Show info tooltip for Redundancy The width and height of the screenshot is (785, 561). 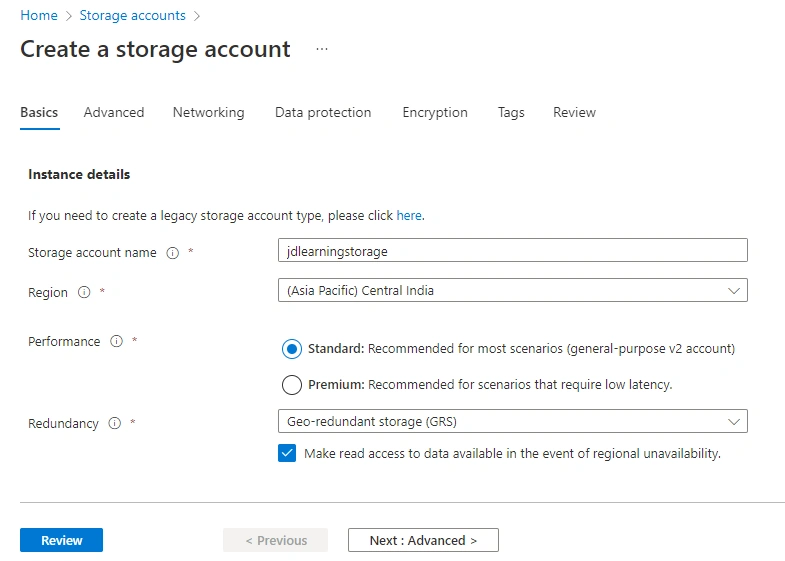click(115, 423)
